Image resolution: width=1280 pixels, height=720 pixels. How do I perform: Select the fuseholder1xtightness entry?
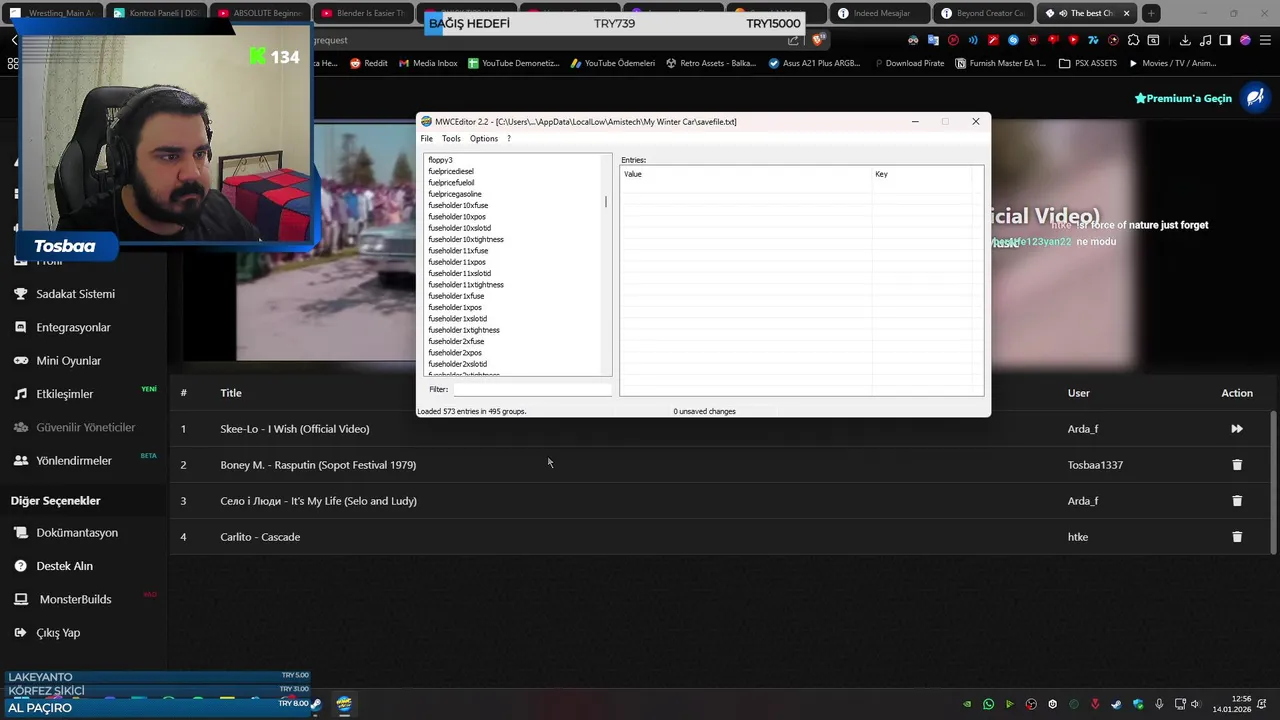(464, 330)
